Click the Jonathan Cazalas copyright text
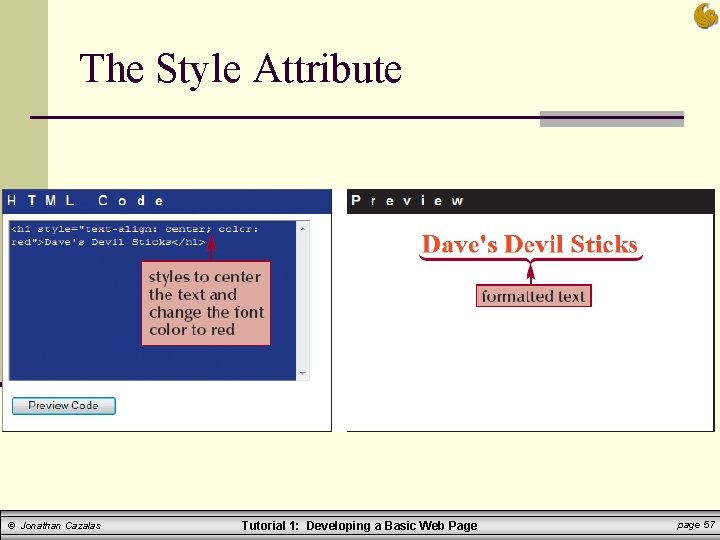 tap(55, 526)
